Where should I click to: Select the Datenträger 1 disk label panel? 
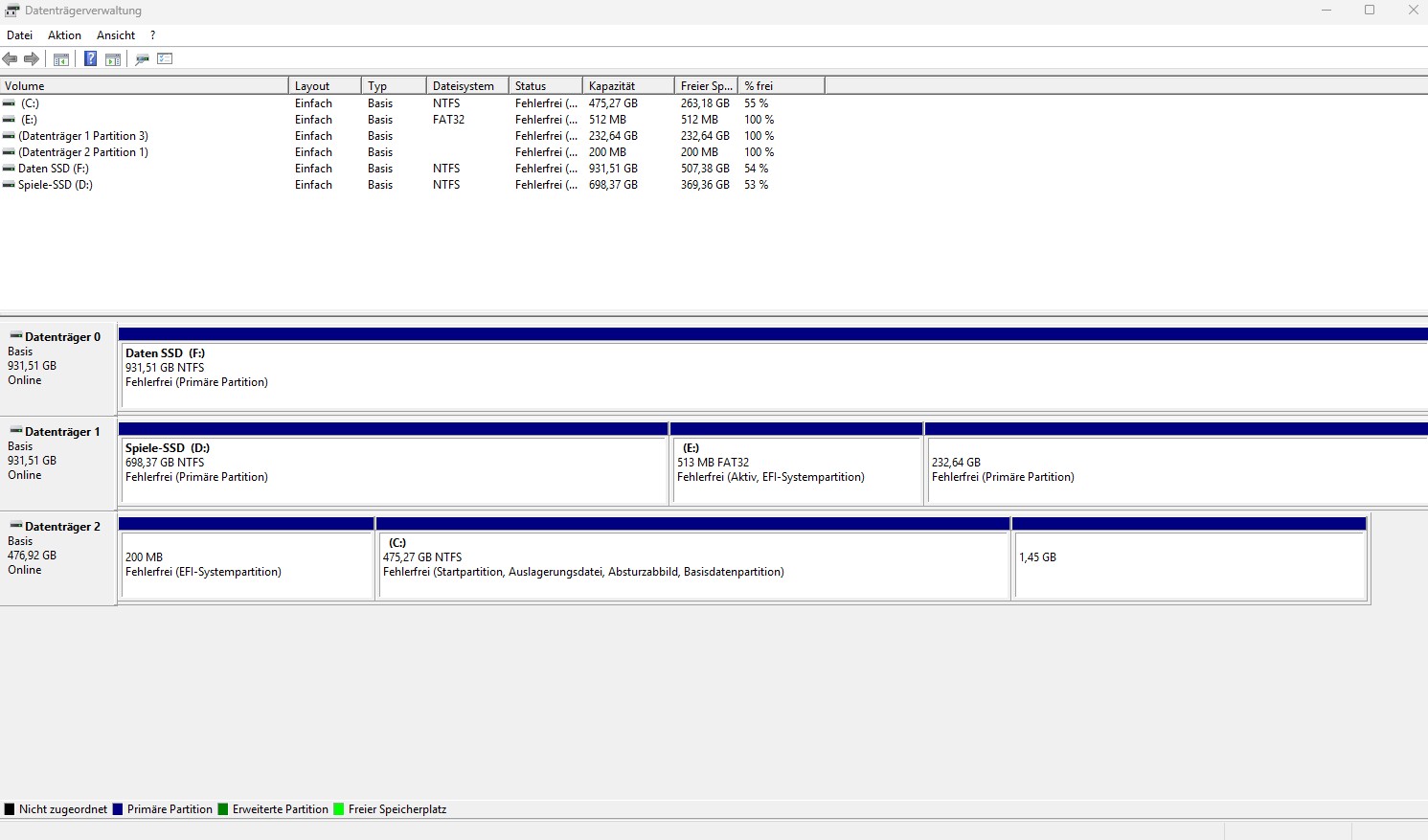[x=58, y=464]
